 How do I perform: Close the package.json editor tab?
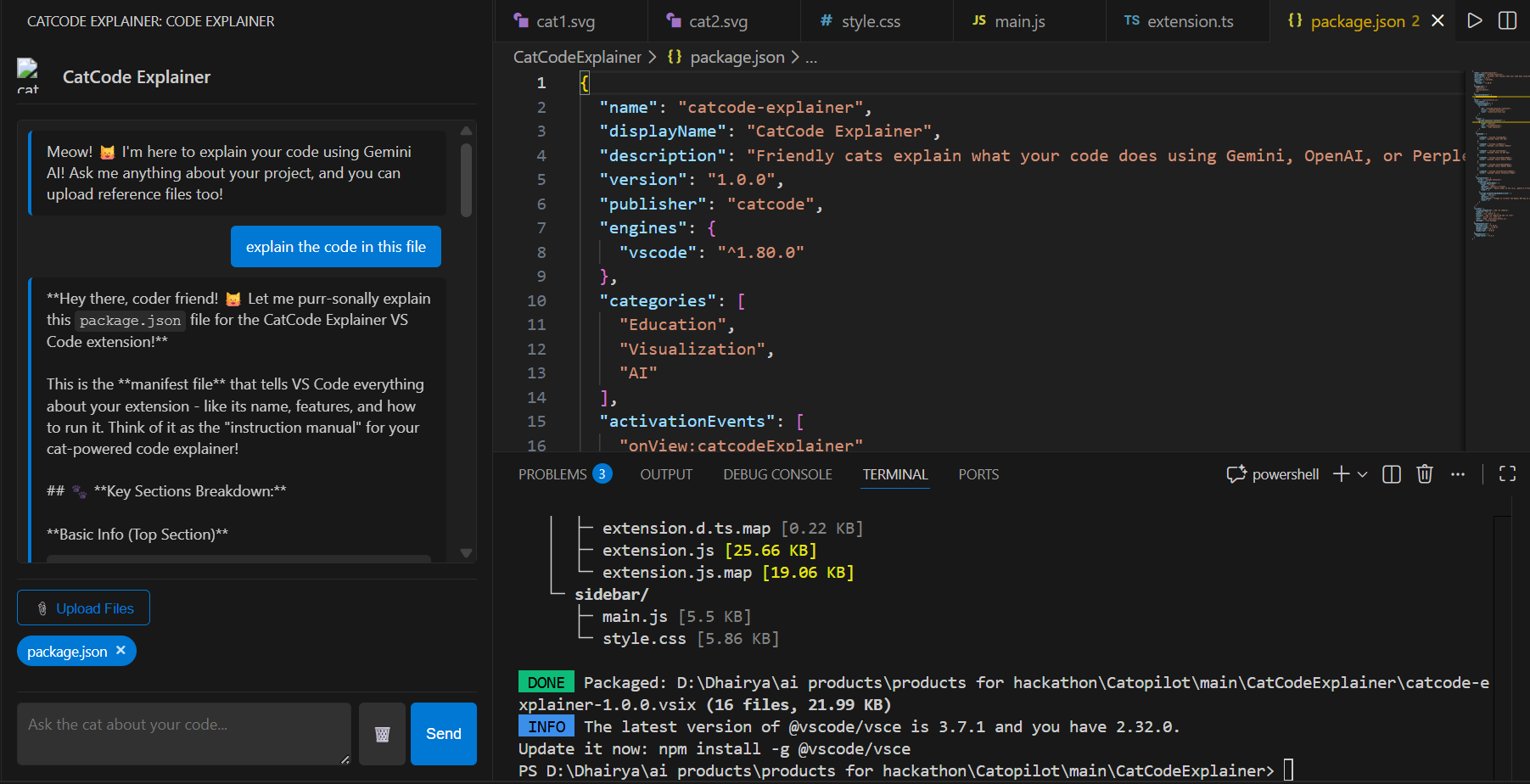(1438, 20)
